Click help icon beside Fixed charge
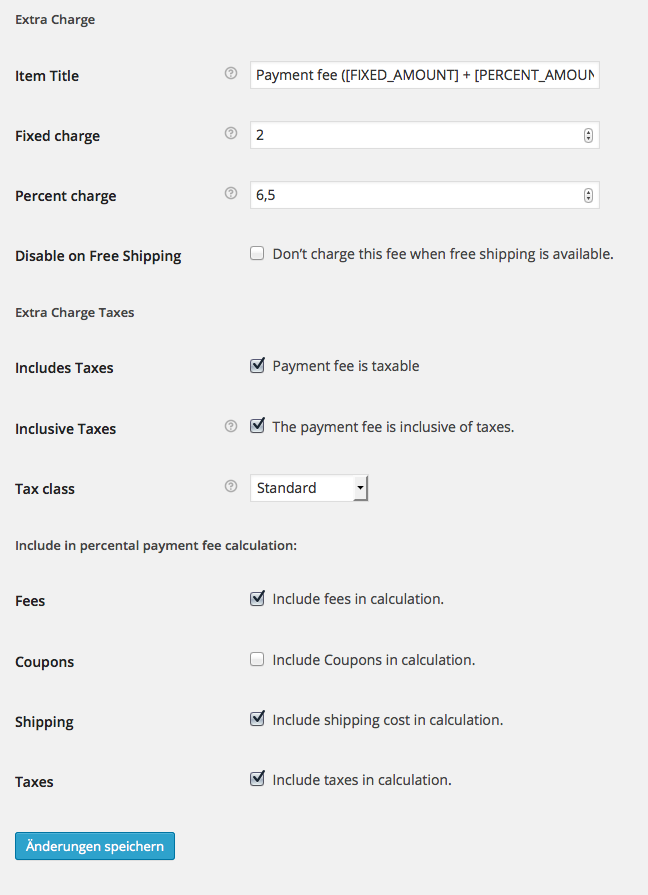648x895 pixels. pos(231,134)
